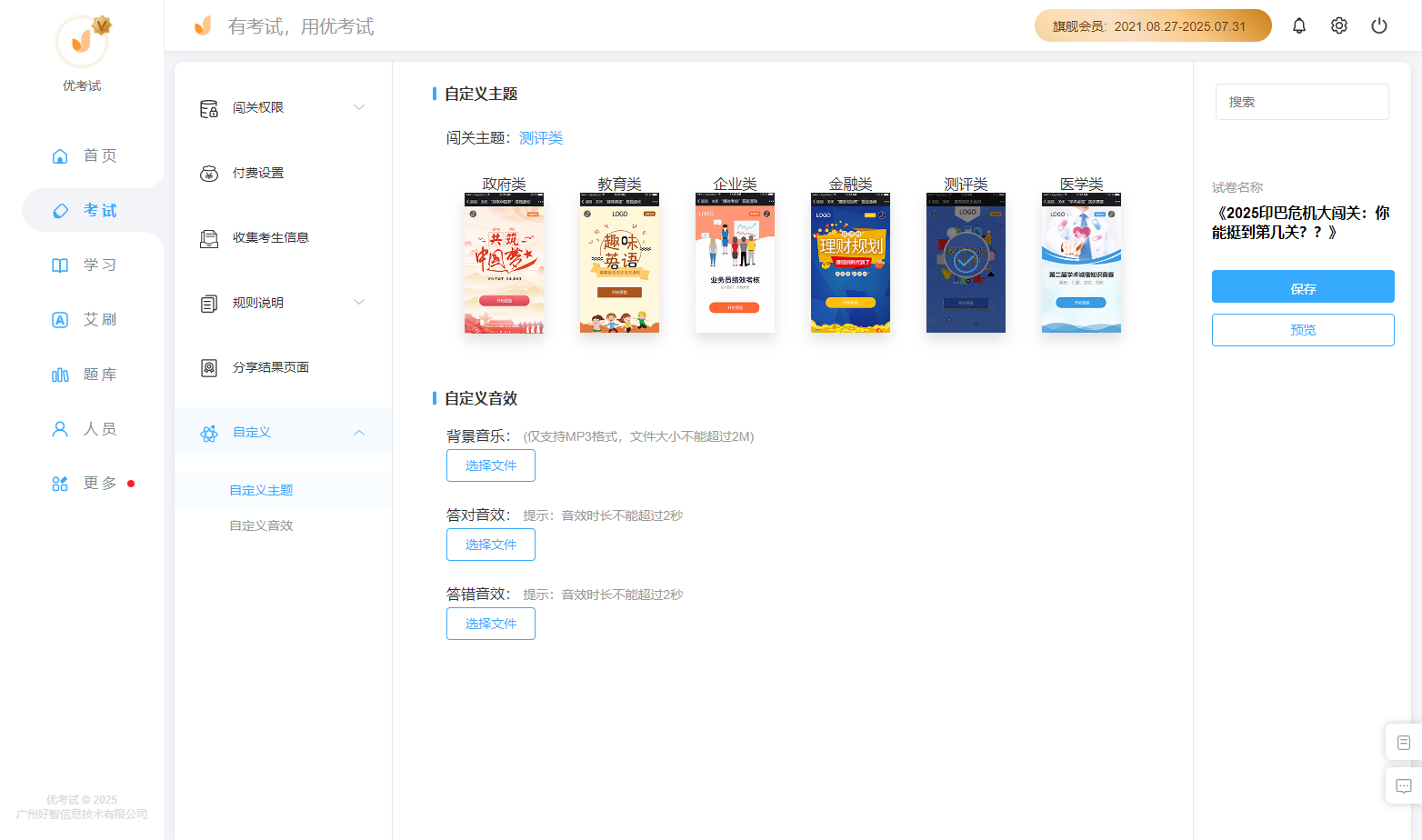Click the 自定义 atom icon
1422x840 pixels.
(209, 434)
